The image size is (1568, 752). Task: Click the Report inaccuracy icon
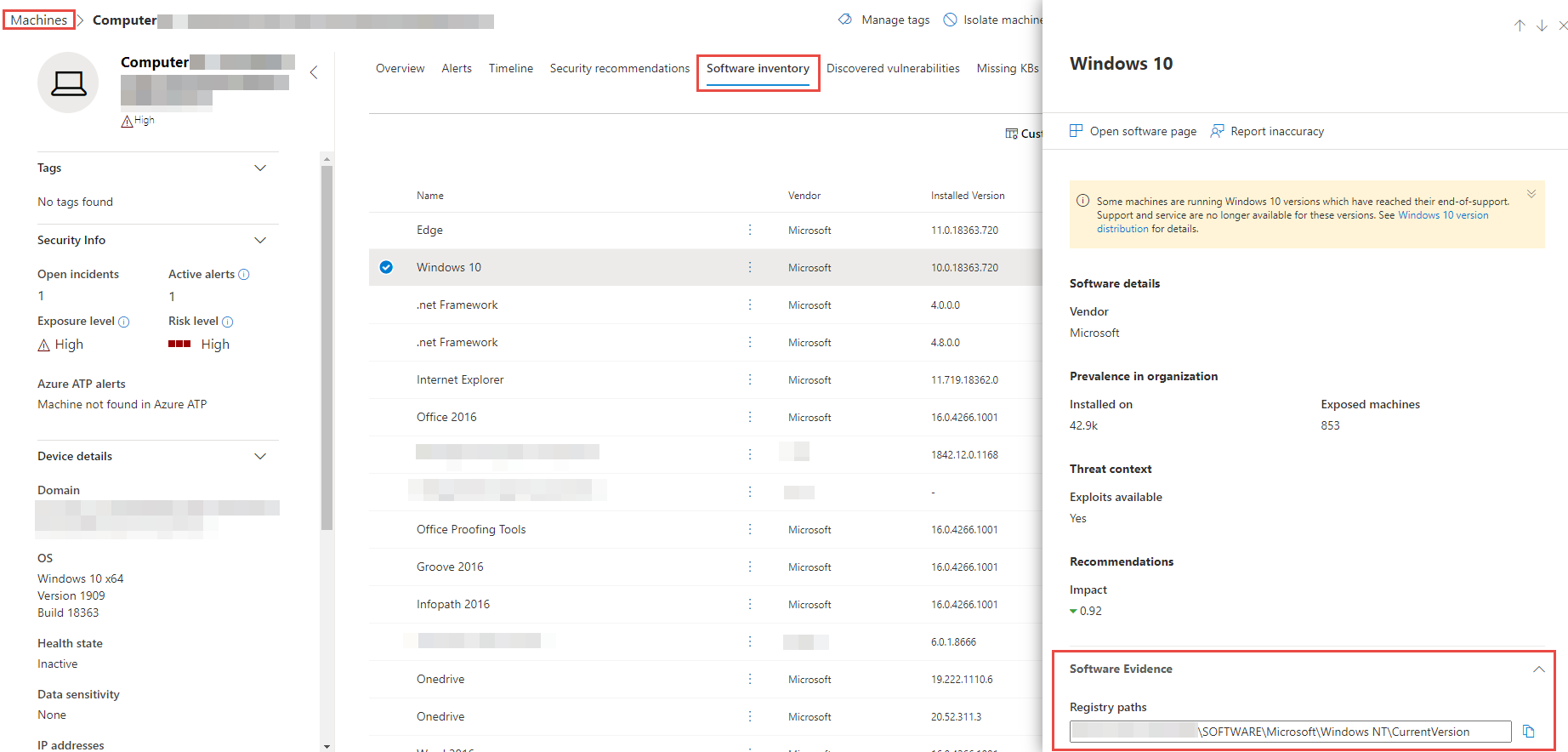click(1217, 131)
